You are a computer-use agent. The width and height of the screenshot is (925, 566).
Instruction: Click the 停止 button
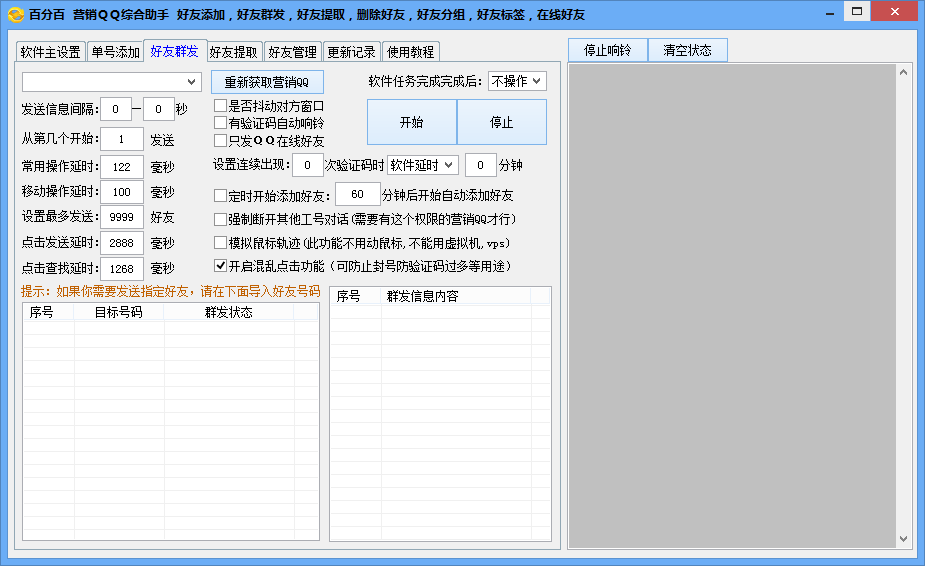pos(502,122)
